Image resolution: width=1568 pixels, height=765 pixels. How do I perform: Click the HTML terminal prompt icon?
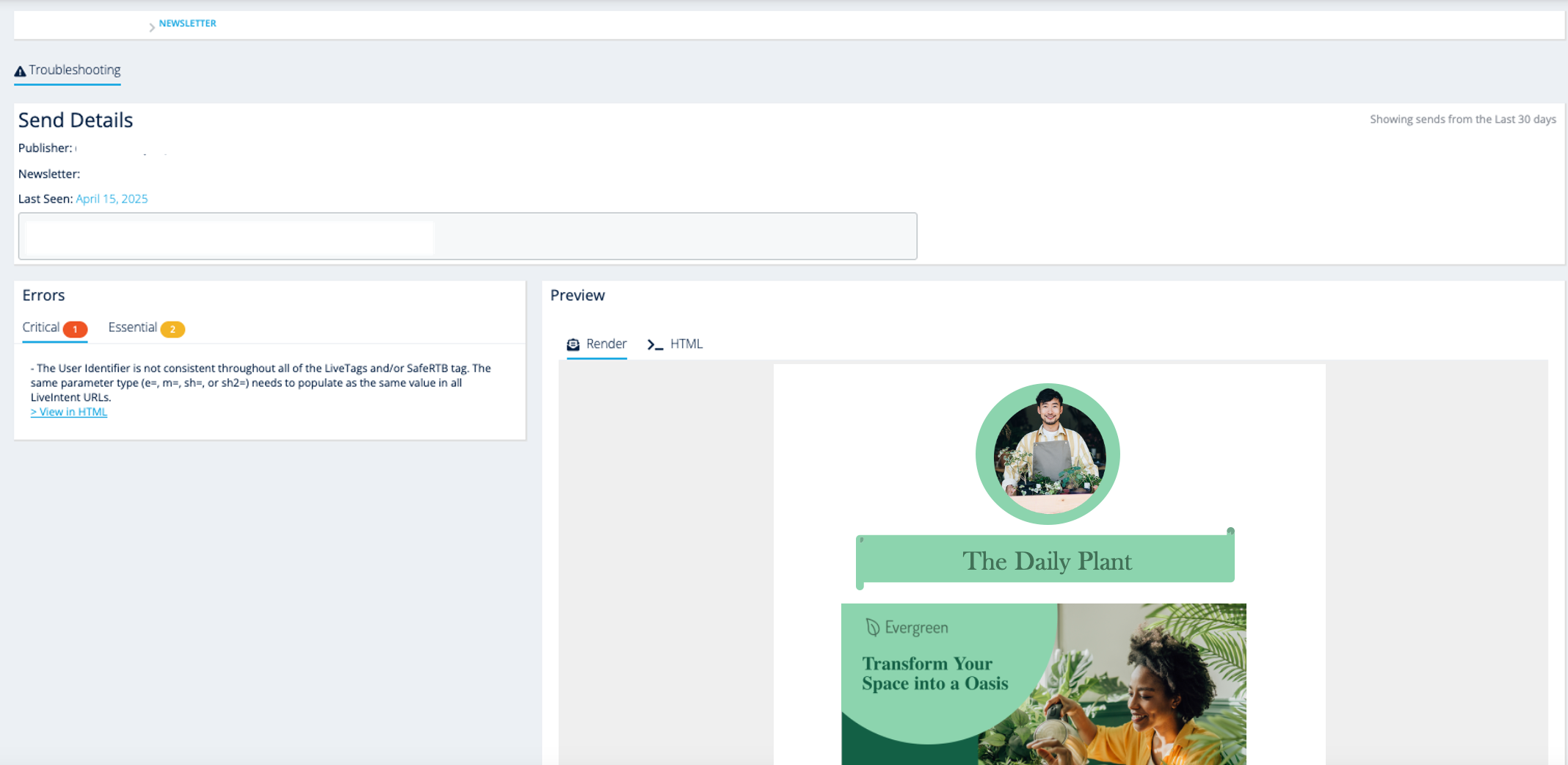tap(655, 344)
